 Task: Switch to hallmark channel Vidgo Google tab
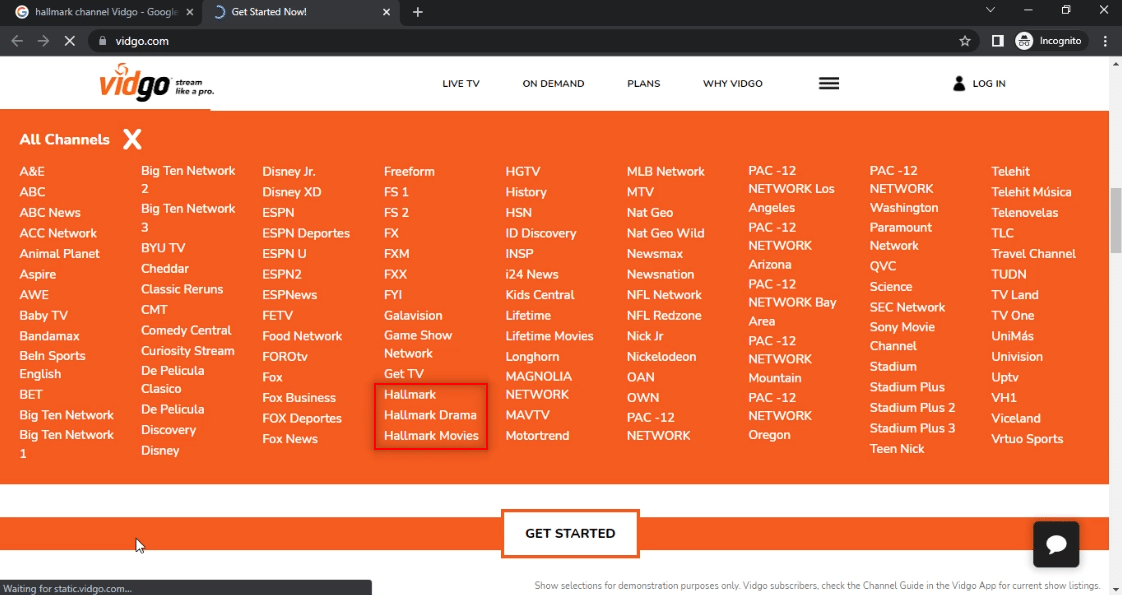104,12
